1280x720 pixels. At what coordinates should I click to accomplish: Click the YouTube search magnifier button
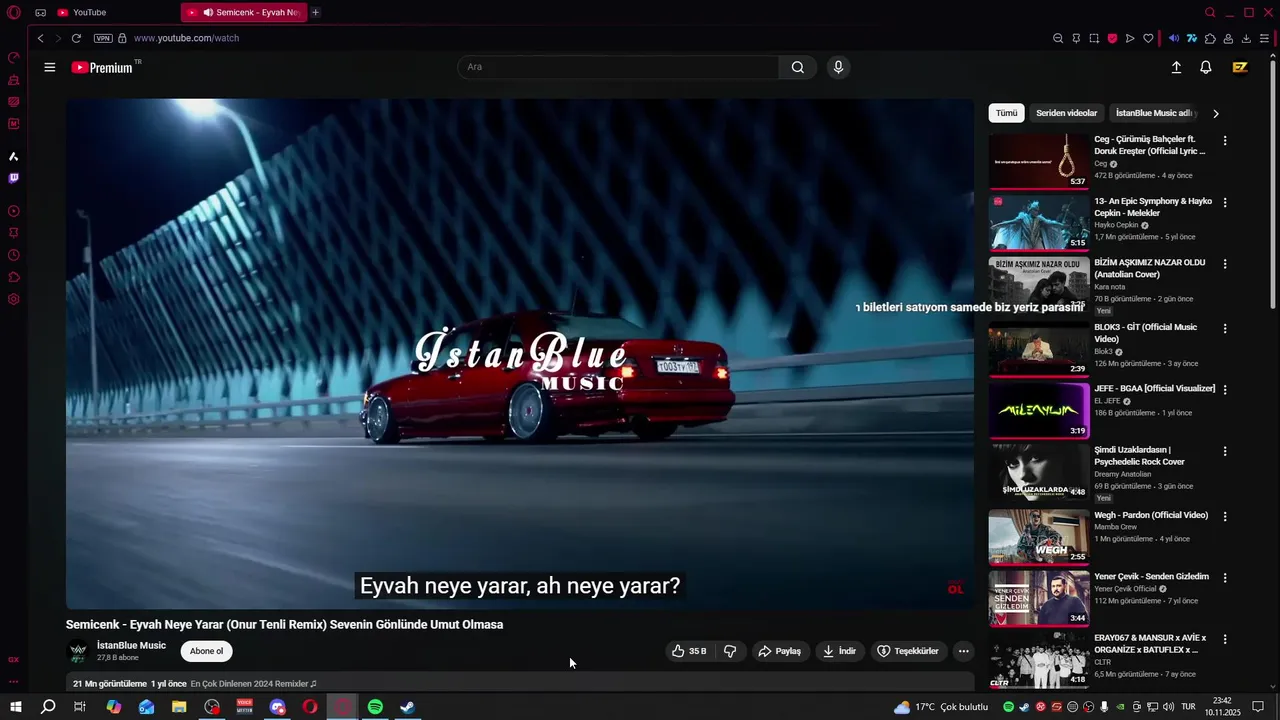pyautogui.click(x=797, y=67)
